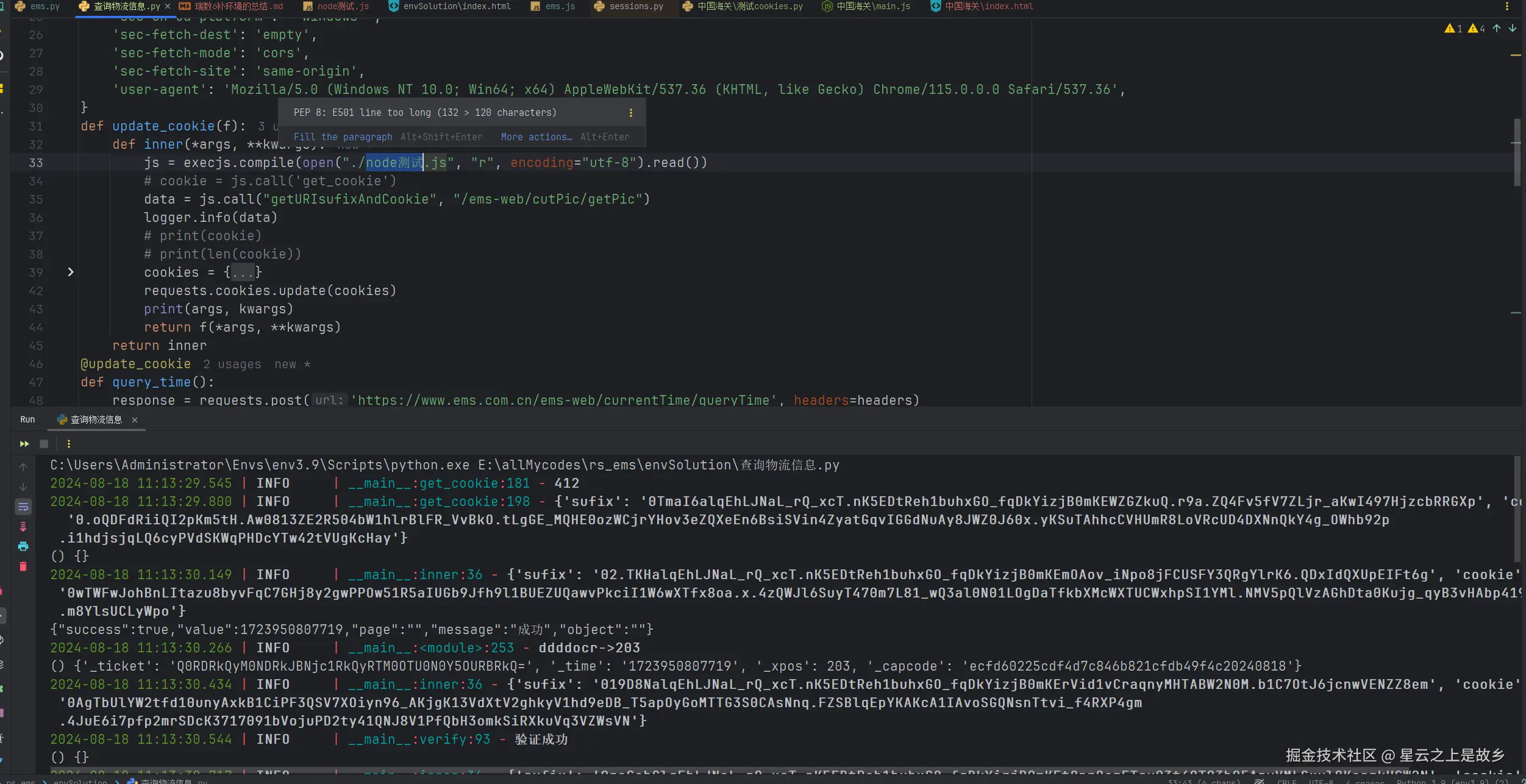Print the console output
Image resolution: width=1526 pixels, height=784 pixels.
[23, 546]
